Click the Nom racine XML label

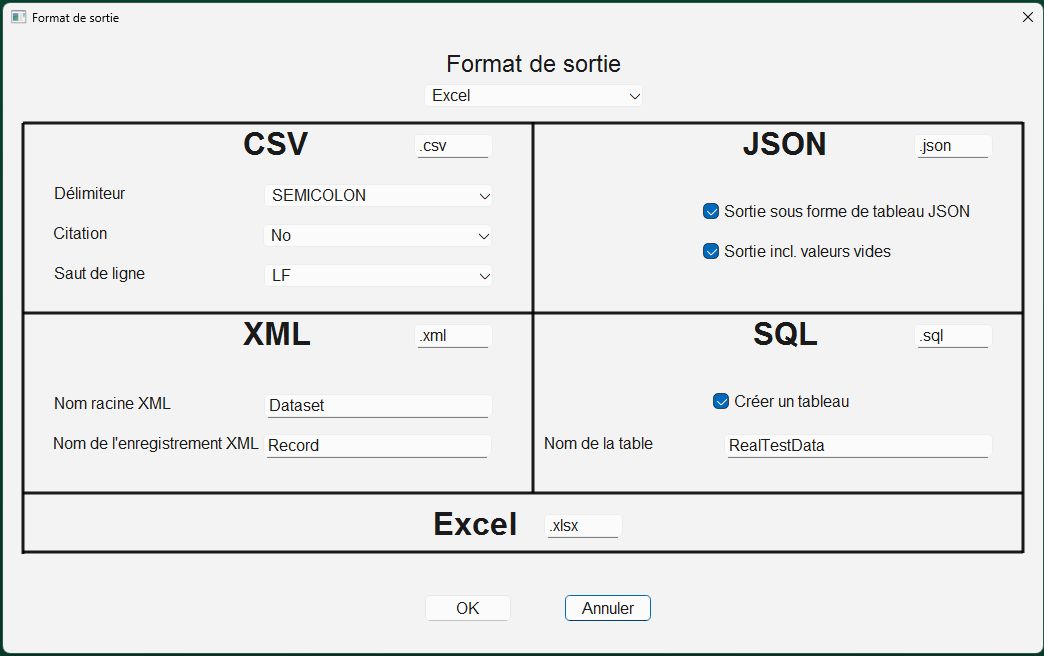(x=113, y=404)
